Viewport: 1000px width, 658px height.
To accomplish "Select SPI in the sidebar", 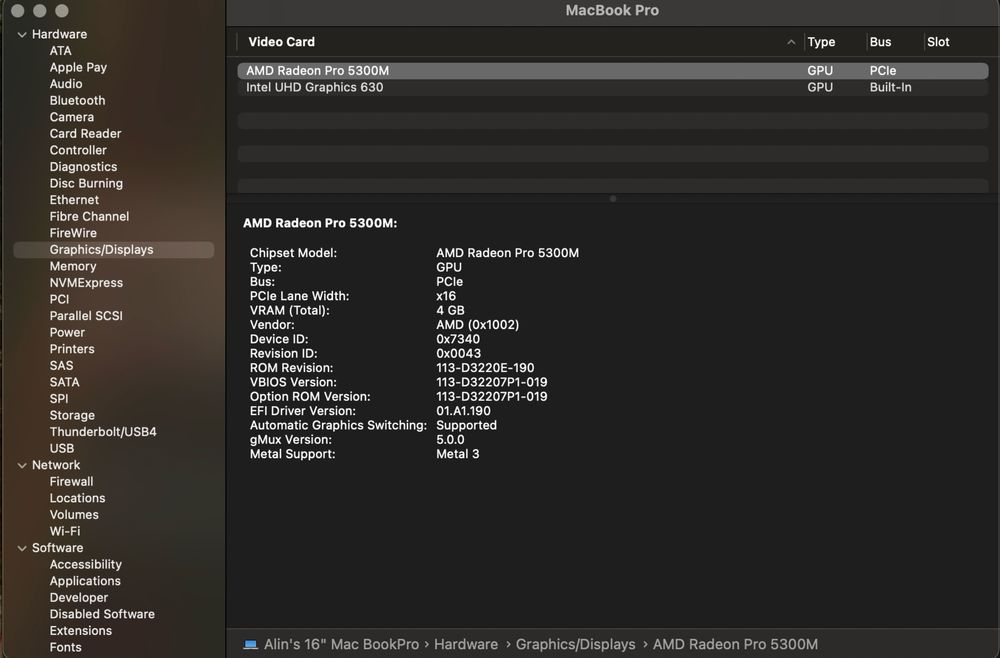I will (59, 399).
